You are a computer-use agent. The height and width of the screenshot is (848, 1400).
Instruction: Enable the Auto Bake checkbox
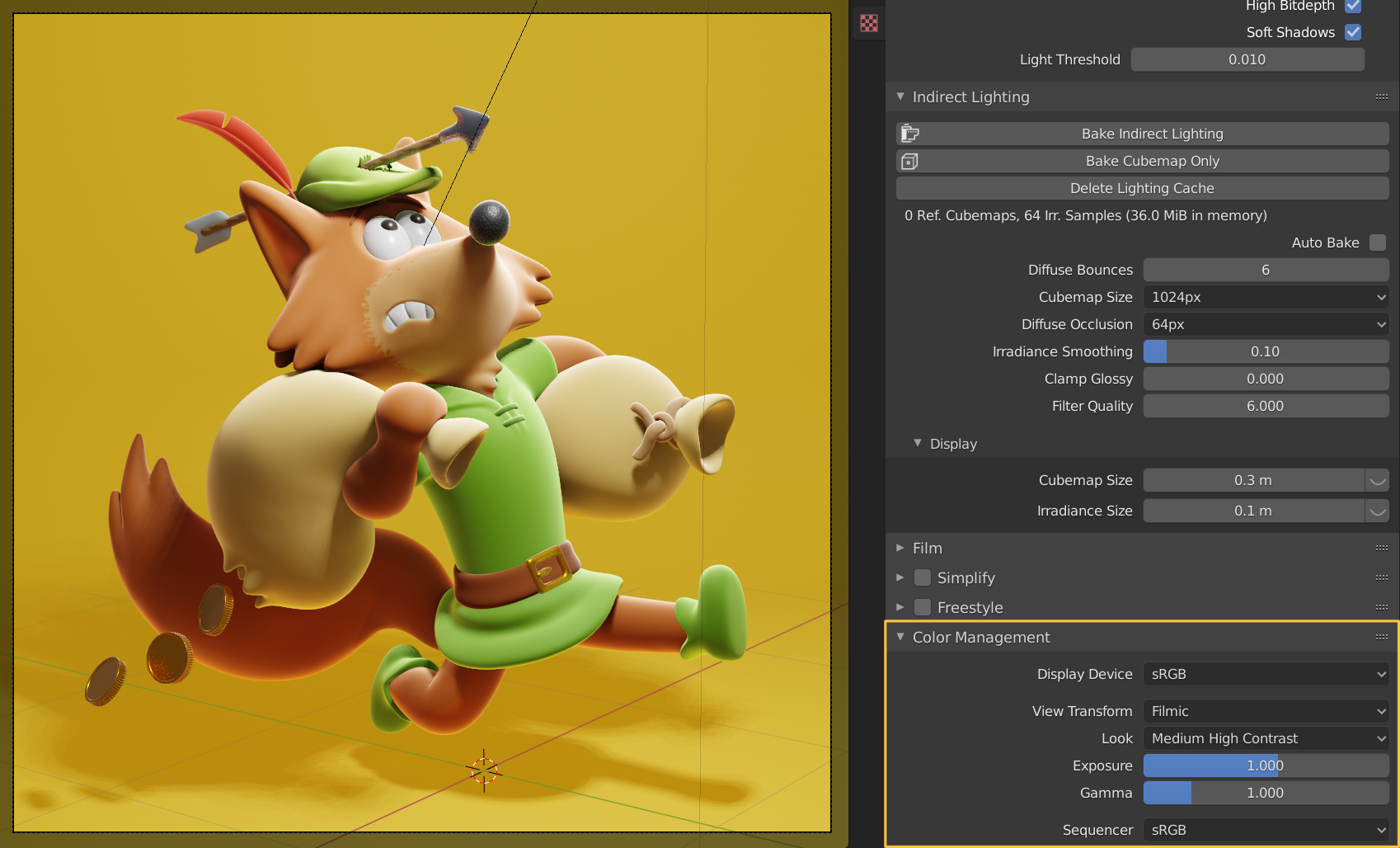click(x=1378, y=243)
